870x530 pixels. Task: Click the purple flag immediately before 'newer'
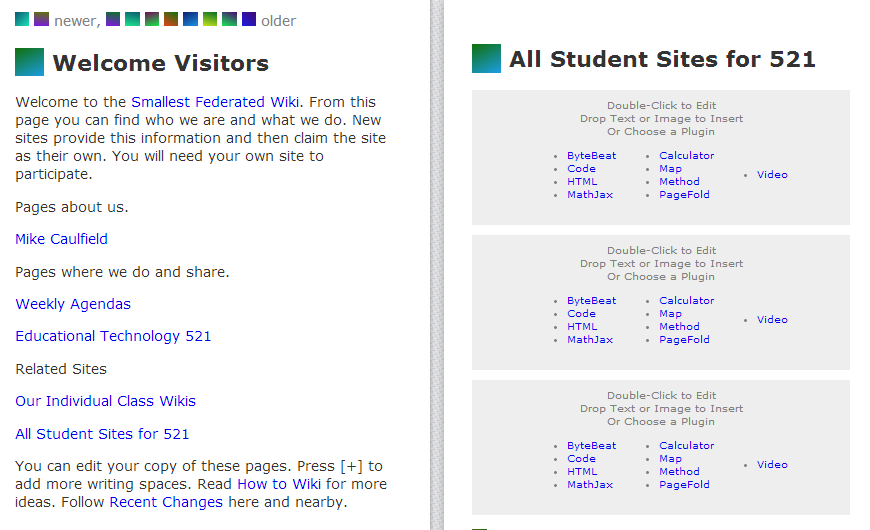[x=41, y=20]
